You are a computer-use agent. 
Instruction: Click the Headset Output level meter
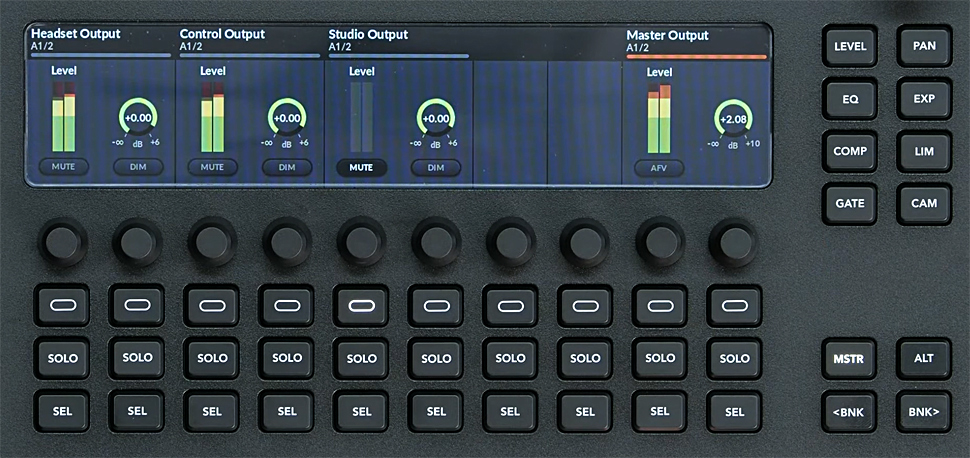tap(64, 117)
